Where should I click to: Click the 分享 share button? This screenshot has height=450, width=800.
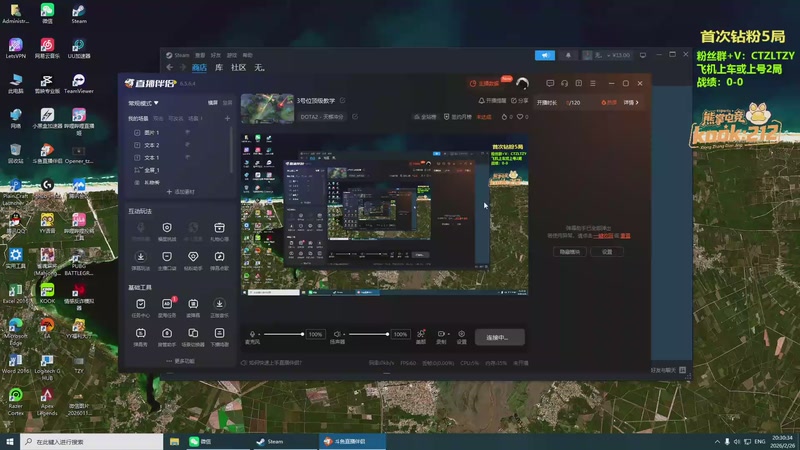pyautogui.click(x=519, y=101)
